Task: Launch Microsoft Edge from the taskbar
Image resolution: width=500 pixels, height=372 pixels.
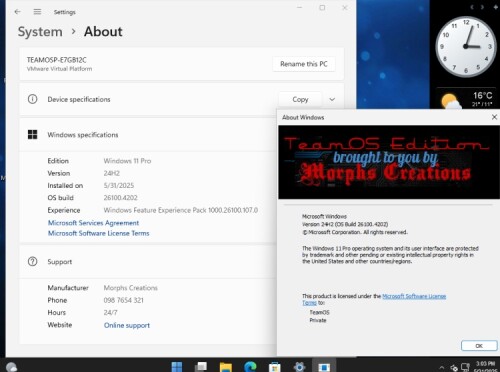Action: (250, 366)
